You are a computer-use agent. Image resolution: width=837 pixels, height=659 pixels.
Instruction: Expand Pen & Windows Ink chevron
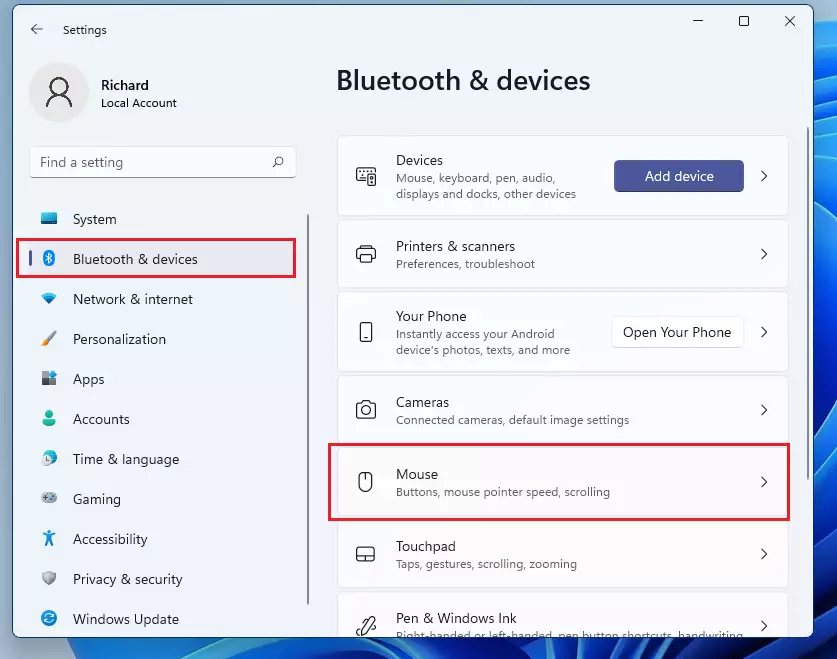coord(764,626)
